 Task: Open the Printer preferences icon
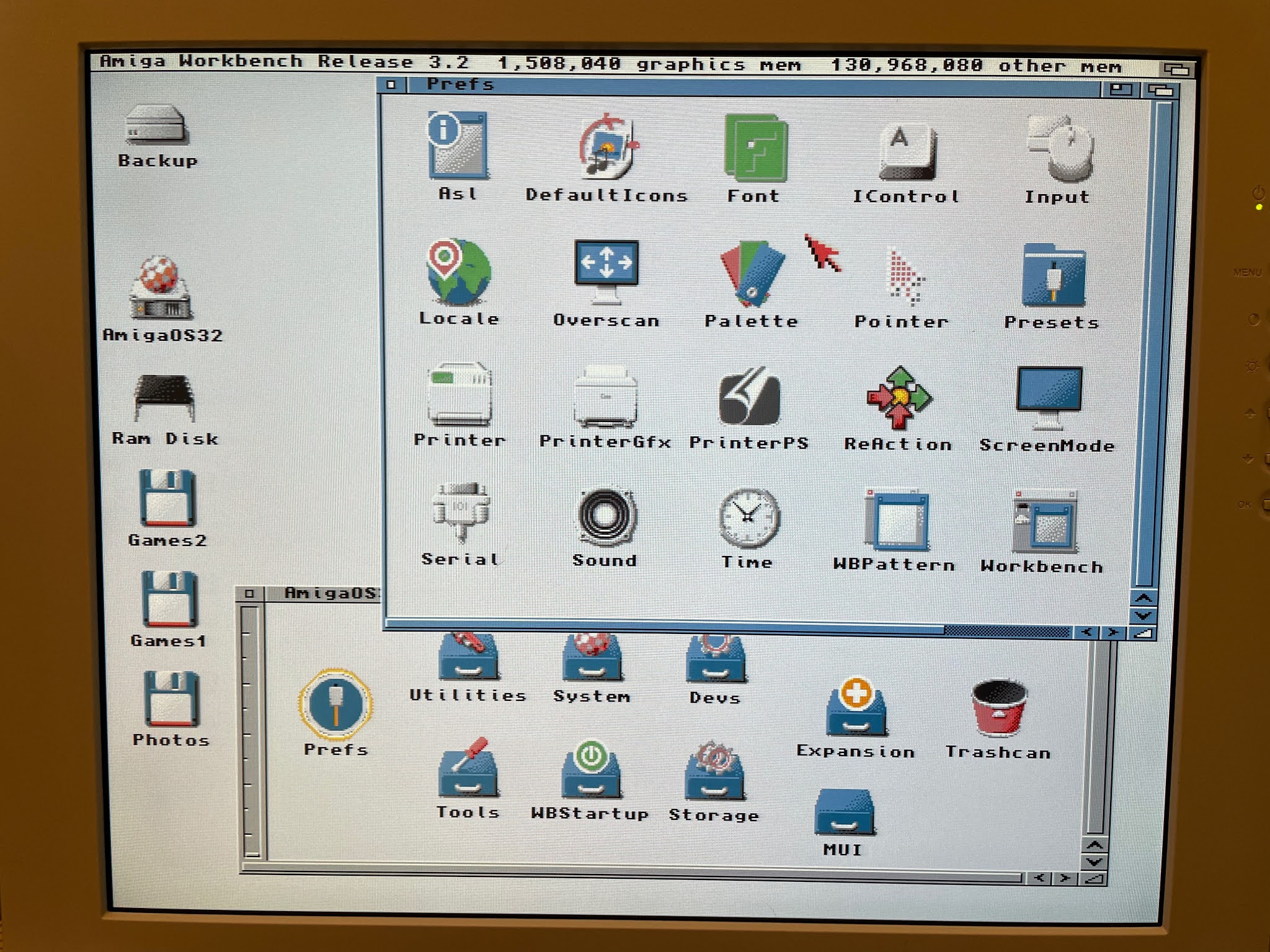pos(460,394)
